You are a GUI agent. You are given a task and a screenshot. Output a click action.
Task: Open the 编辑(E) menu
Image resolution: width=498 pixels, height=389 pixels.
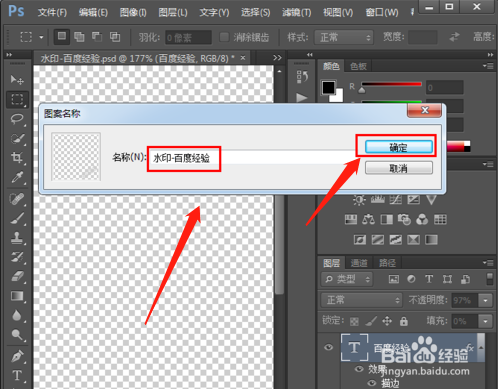click(93, 12)
